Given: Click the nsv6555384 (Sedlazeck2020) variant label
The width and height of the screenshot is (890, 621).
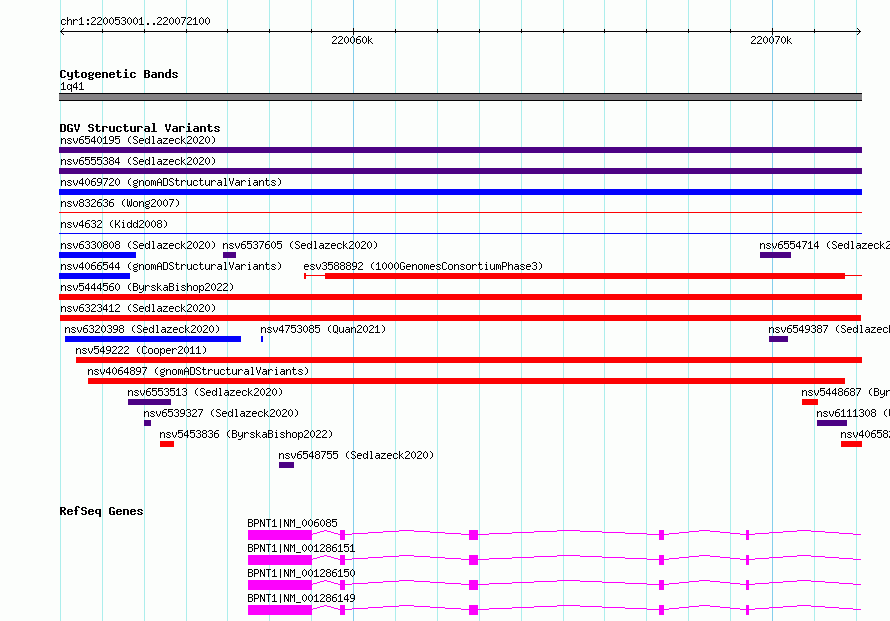Looking at the screenshot, I should (138, 161).
